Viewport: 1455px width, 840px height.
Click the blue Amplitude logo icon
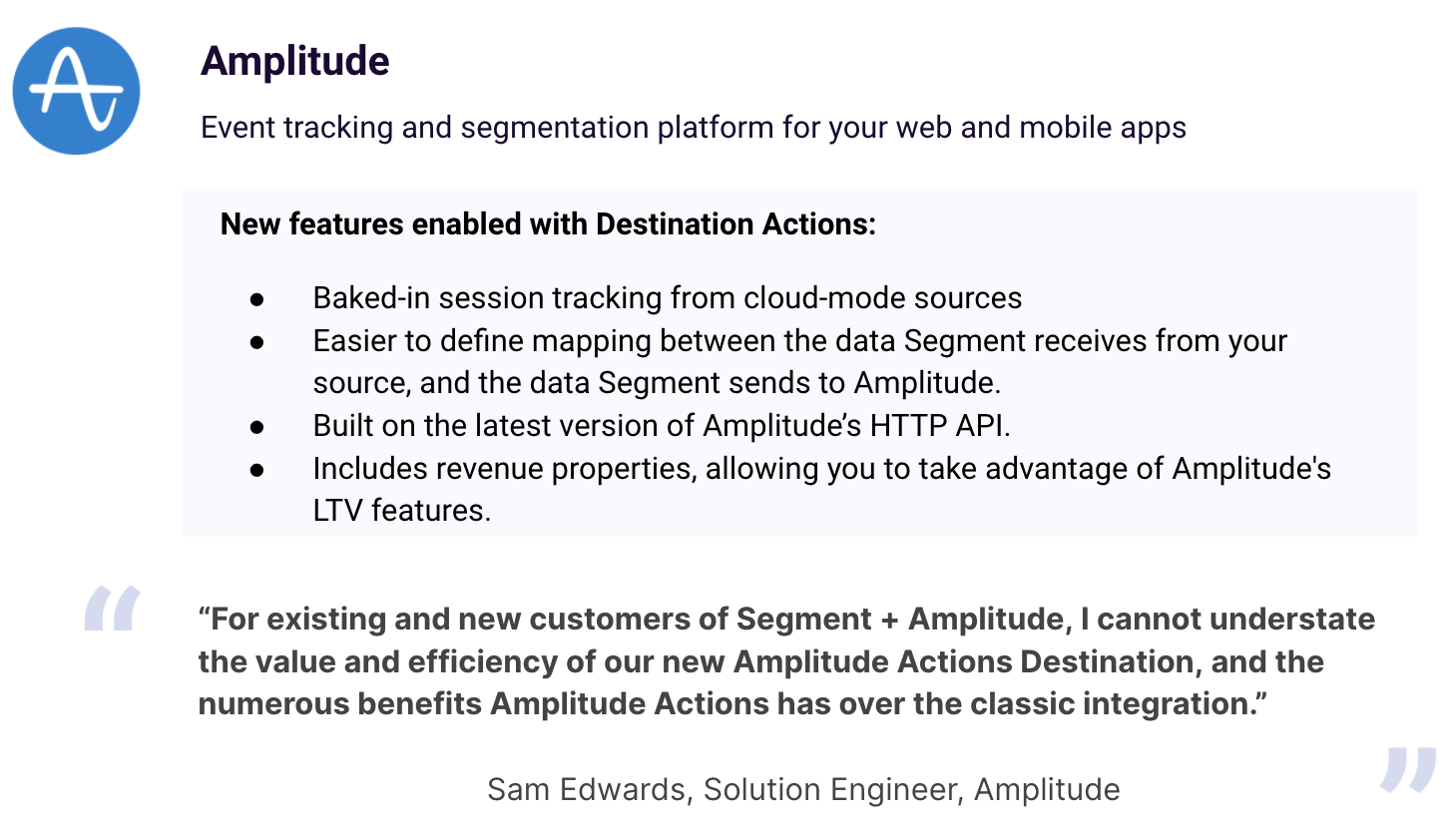pos(76,91)
